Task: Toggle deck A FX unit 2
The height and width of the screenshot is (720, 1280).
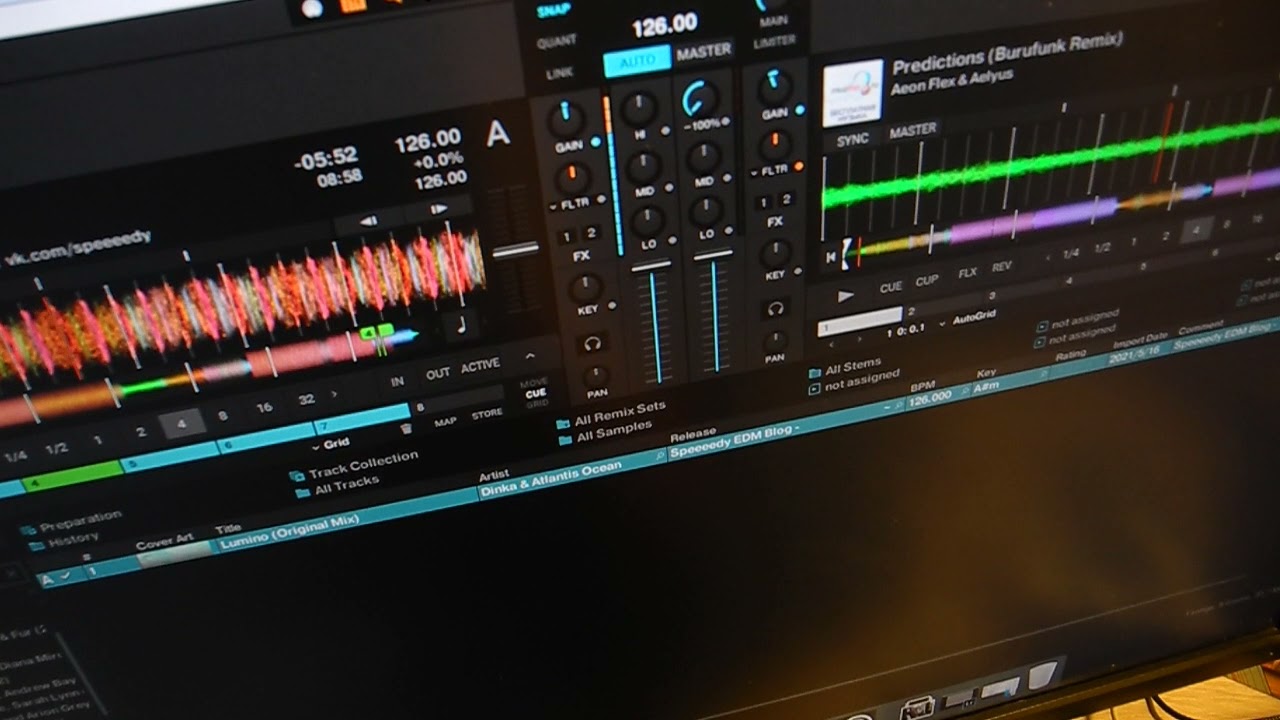Action: [591, 232]
